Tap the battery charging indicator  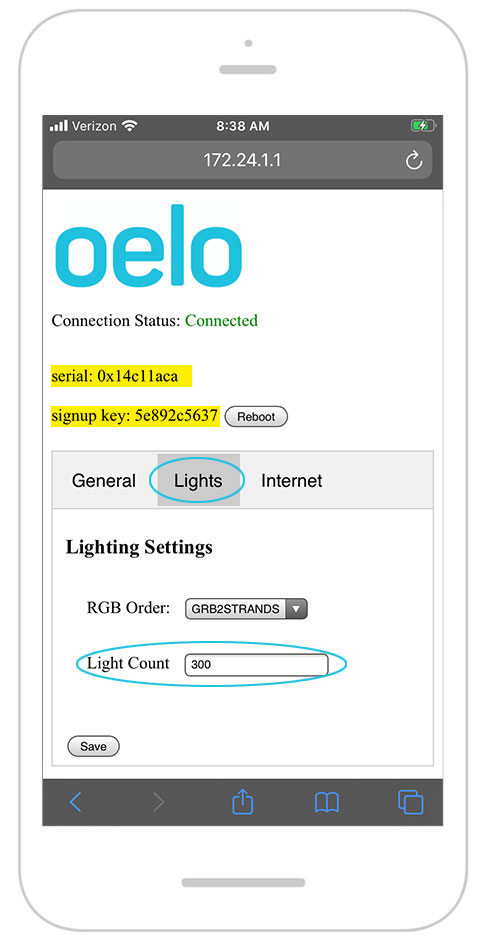pos(423,126)
